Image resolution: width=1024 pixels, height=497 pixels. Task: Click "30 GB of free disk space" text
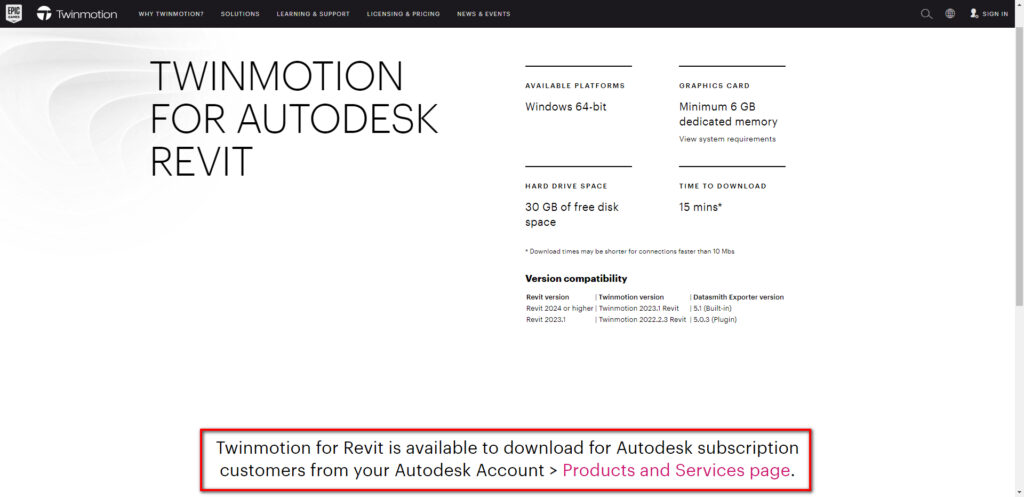tap(571, 215)
